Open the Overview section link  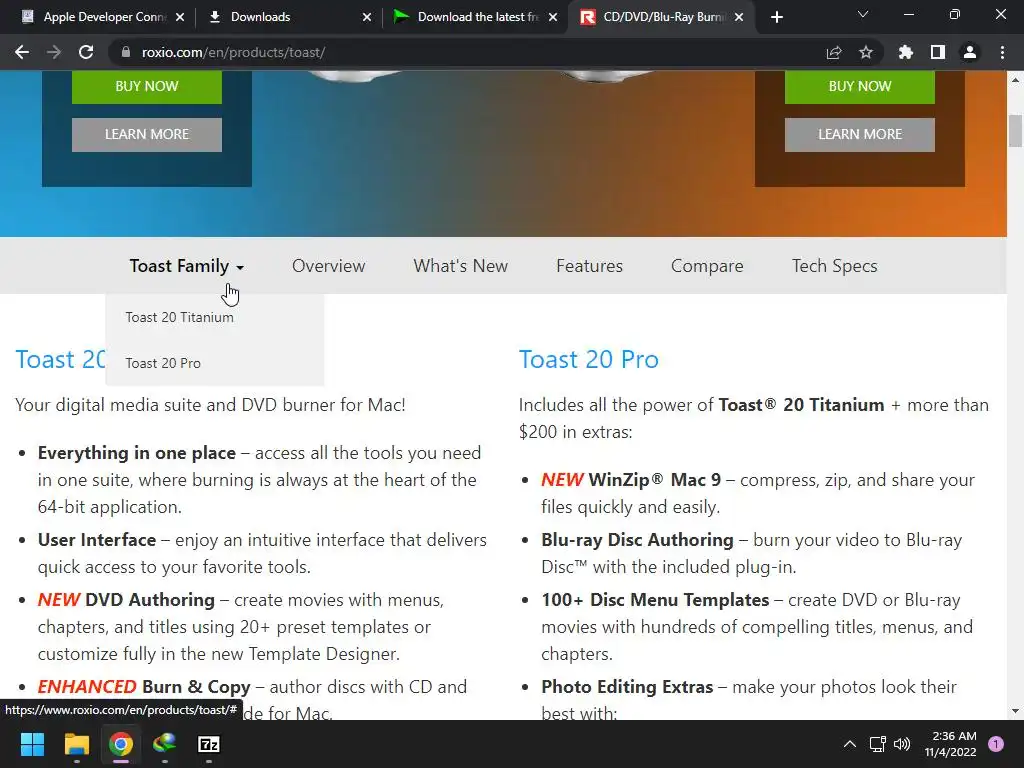click(x=328, y=266)
